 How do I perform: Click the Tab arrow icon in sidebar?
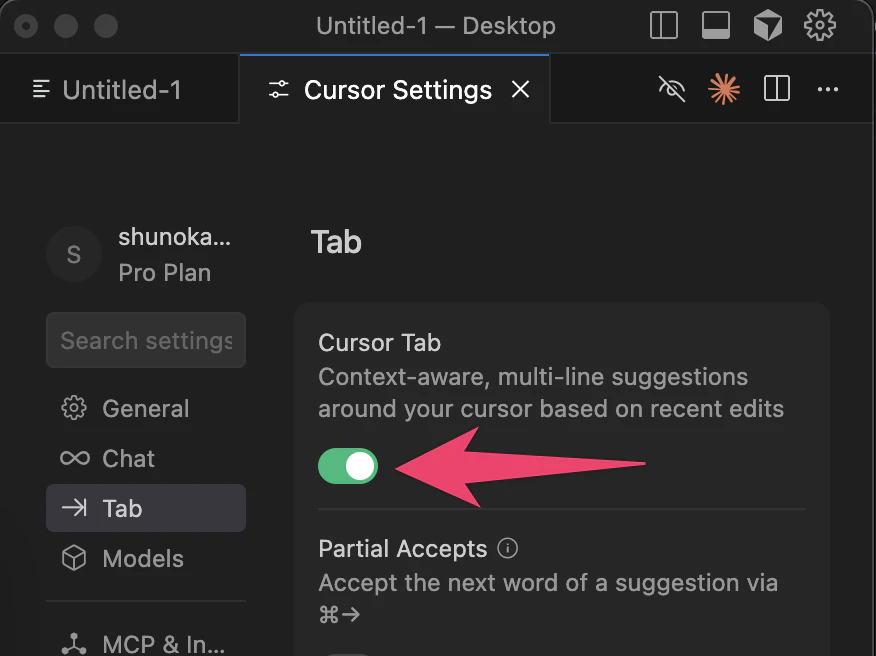74,508
